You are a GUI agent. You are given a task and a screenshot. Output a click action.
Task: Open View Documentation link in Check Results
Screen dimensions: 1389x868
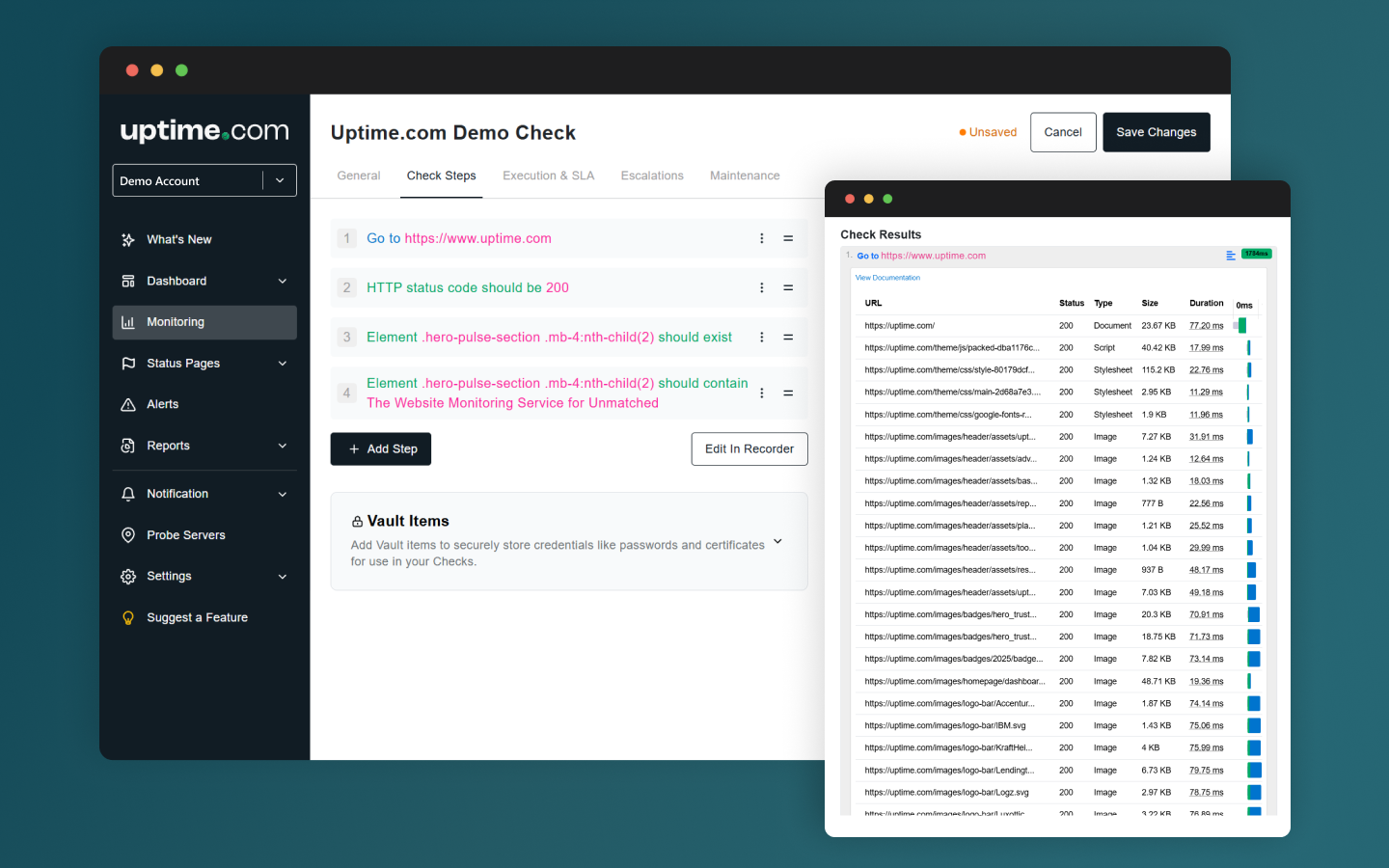pyautogui.click(x=887, y=278)
